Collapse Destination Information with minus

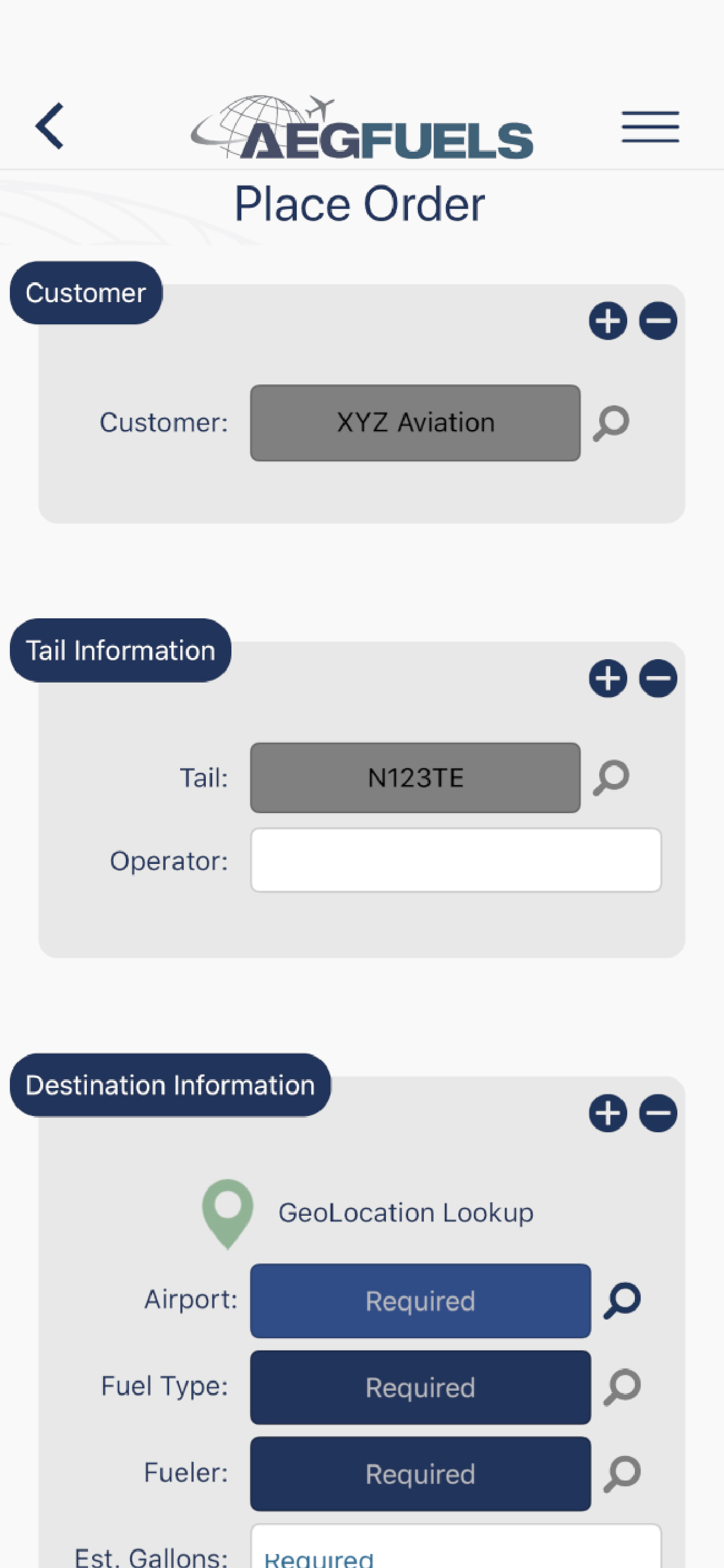(x=658, y=1112)
